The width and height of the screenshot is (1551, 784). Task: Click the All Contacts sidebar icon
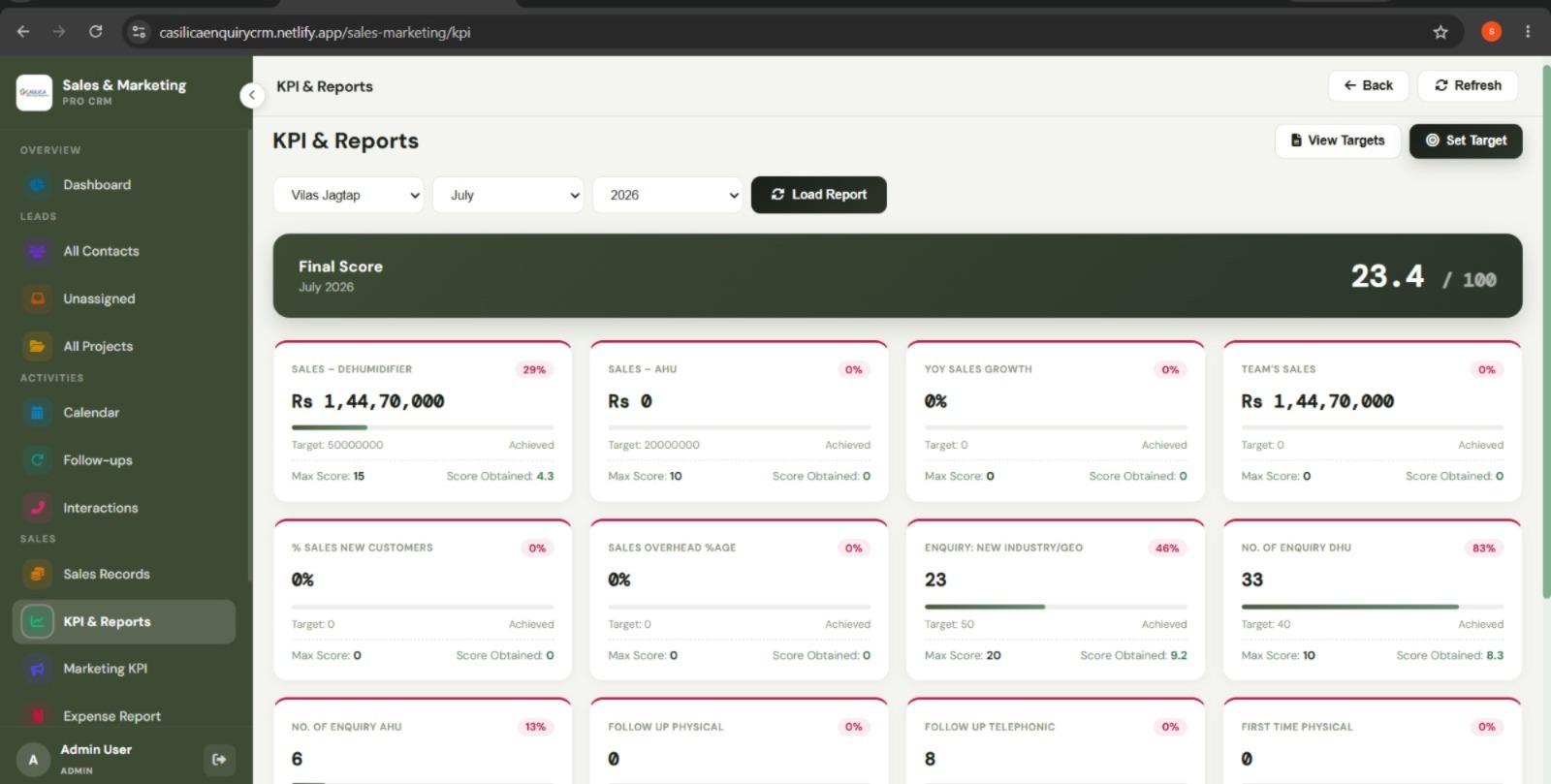click(37, 251)
